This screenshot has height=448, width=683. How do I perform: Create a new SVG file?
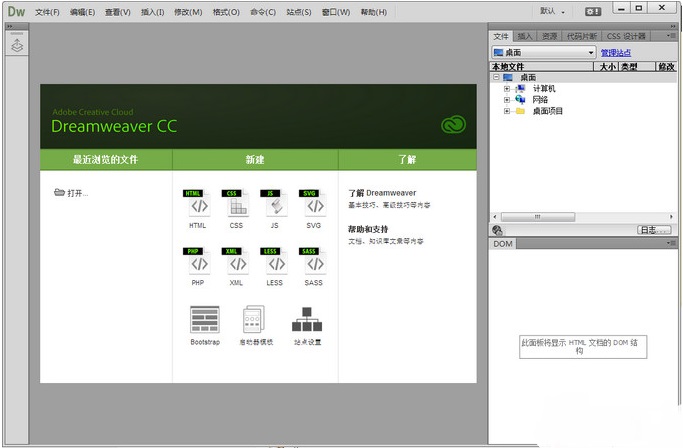click(x=315, y=205)
